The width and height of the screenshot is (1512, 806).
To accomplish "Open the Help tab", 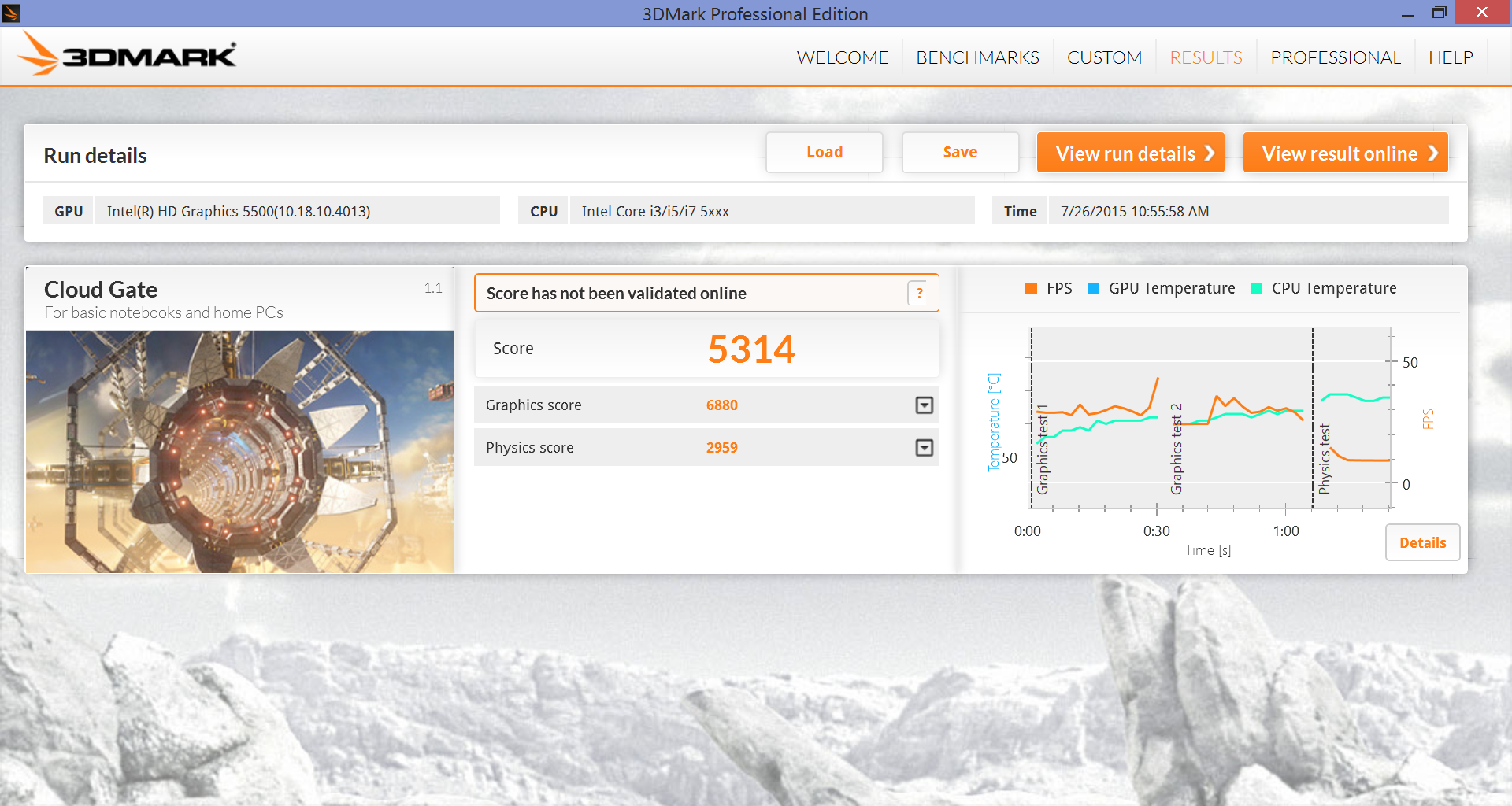I will [1451, 57].
